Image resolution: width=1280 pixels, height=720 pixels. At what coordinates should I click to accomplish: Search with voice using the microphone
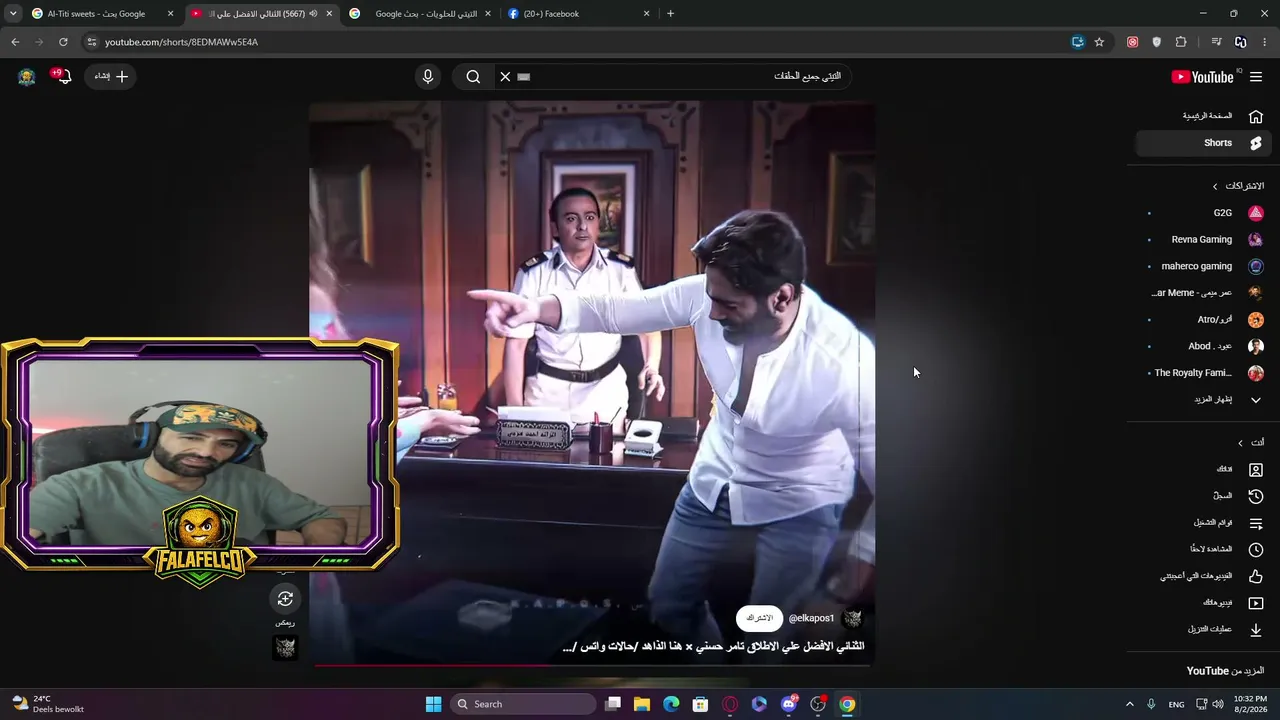coord(428,77)
